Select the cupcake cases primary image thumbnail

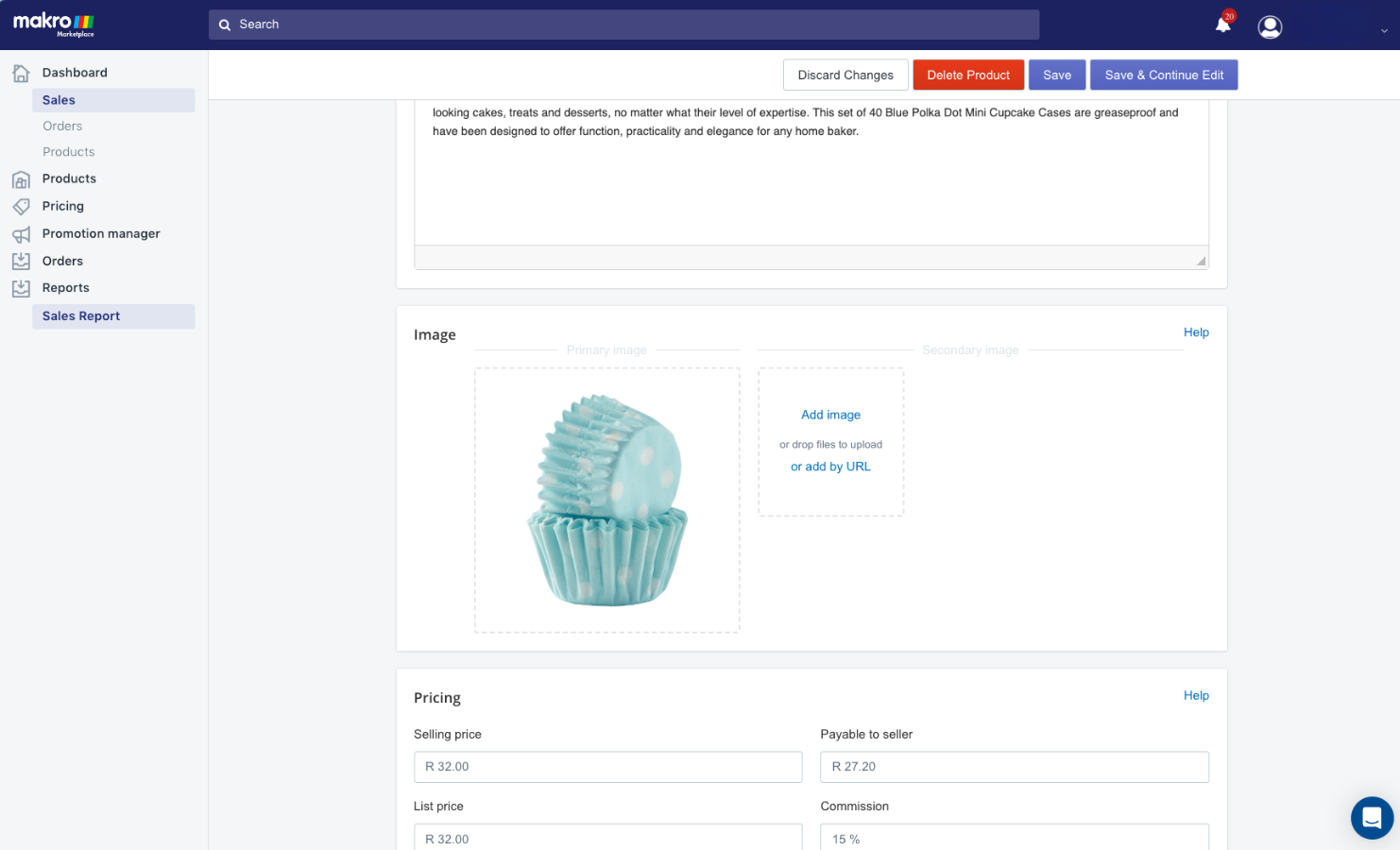pyautogui.click(x=607, y=500)
